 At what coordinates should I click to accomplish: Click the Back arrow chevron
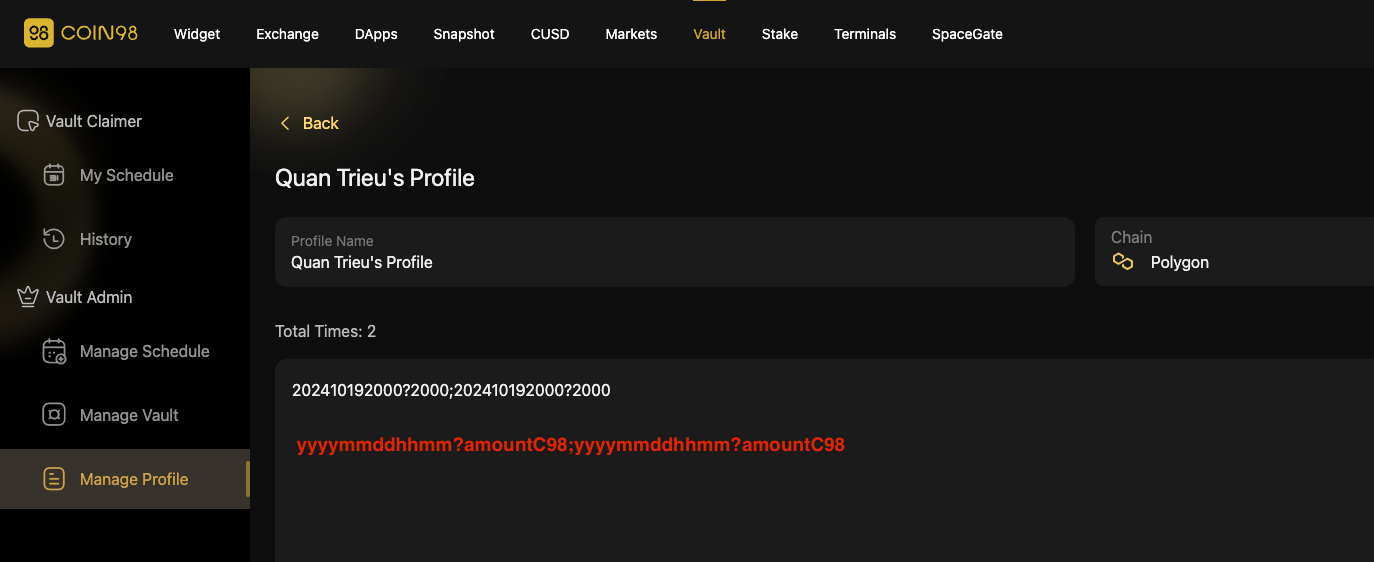(x=285, y=123)
